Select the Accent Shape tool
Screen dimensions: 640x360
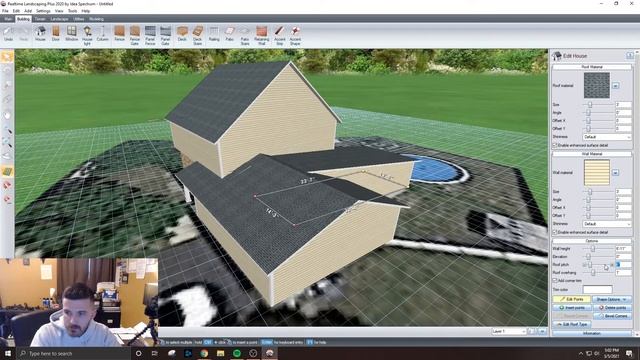pos(295,36)
